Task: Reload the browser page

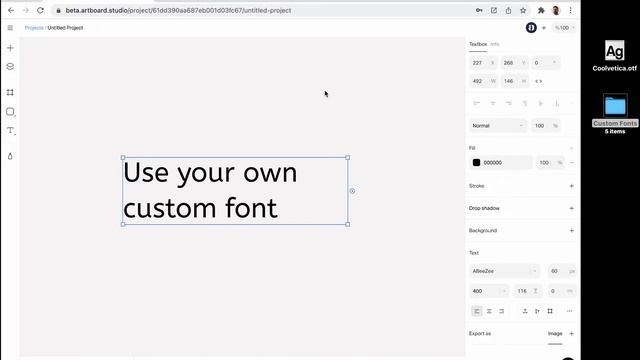Action: (x=40, y=10)
